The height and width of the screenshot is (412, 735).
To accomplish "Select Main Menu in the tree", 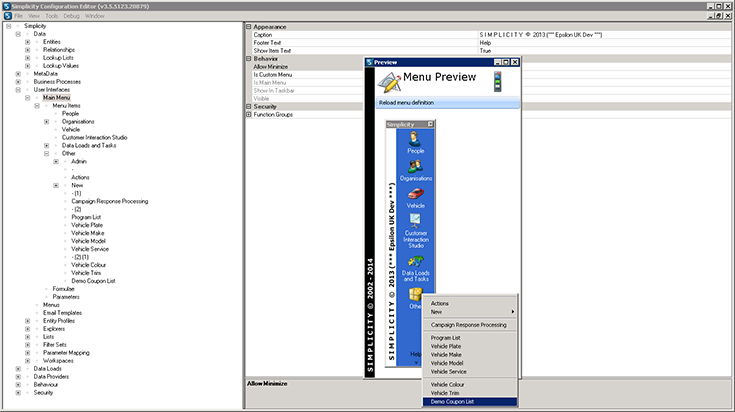I will click(x=56, y=97).
